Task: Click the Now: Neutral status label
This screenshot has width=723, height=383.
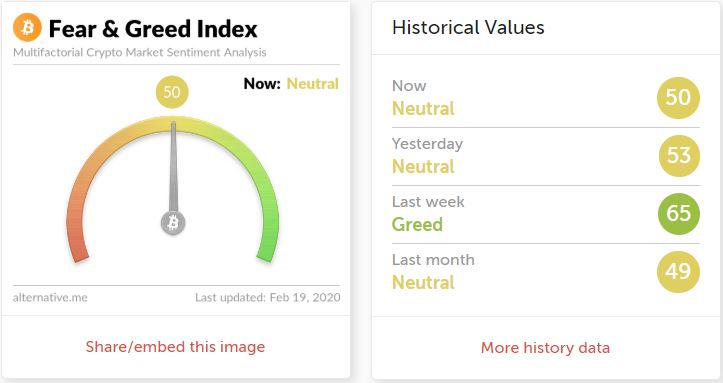Action: [x=291, y=83]
